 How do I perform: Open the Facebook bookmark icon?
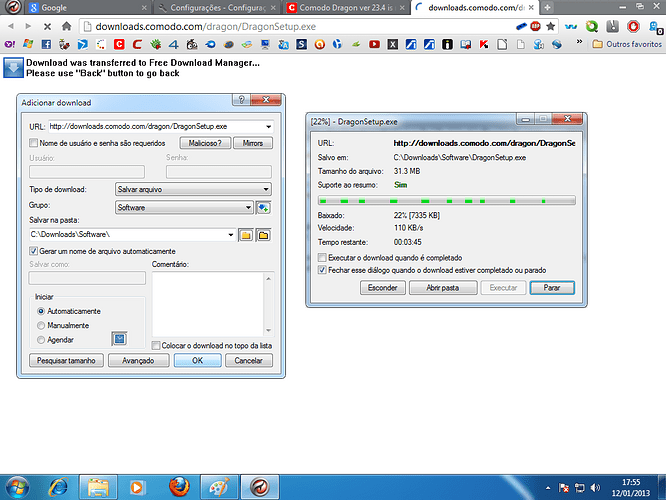[46, 44]
